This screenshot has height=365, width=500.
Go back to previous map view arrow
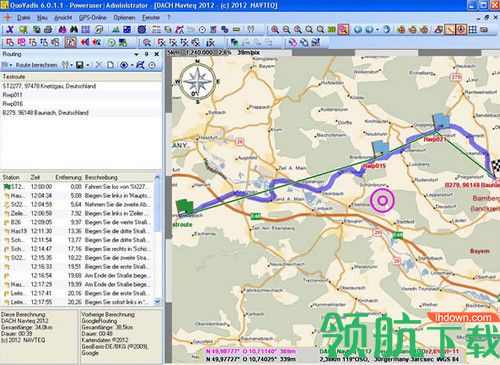pos(358,30)
